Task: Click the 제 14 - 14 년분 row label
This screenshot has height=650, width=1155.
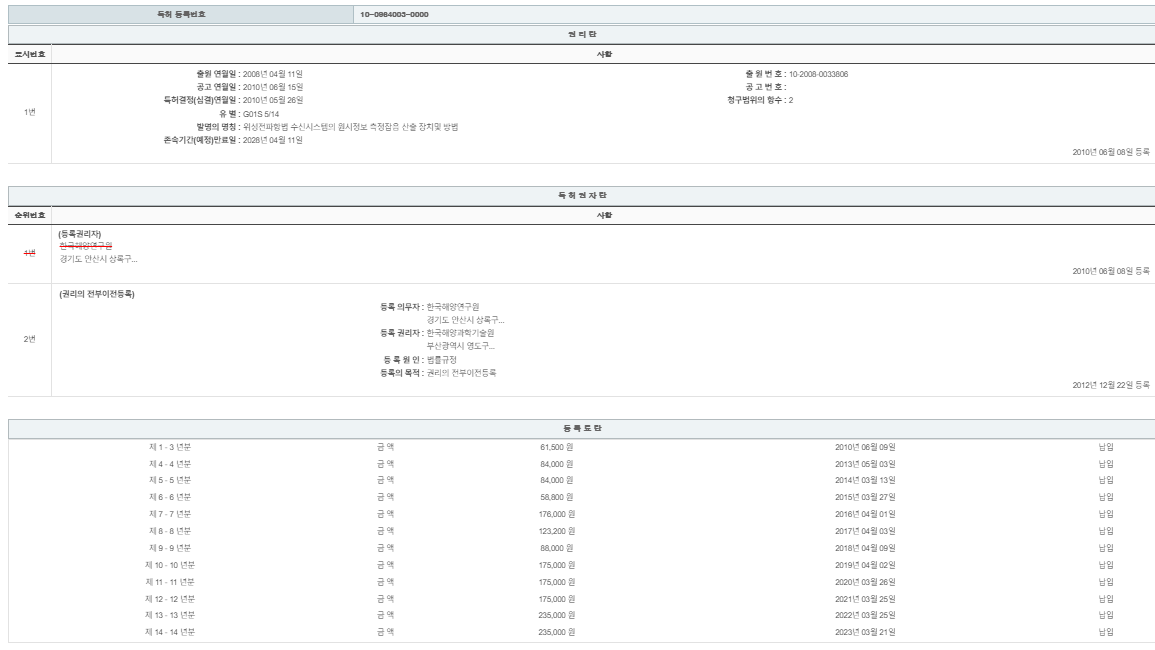Action: tap(169, 632)
